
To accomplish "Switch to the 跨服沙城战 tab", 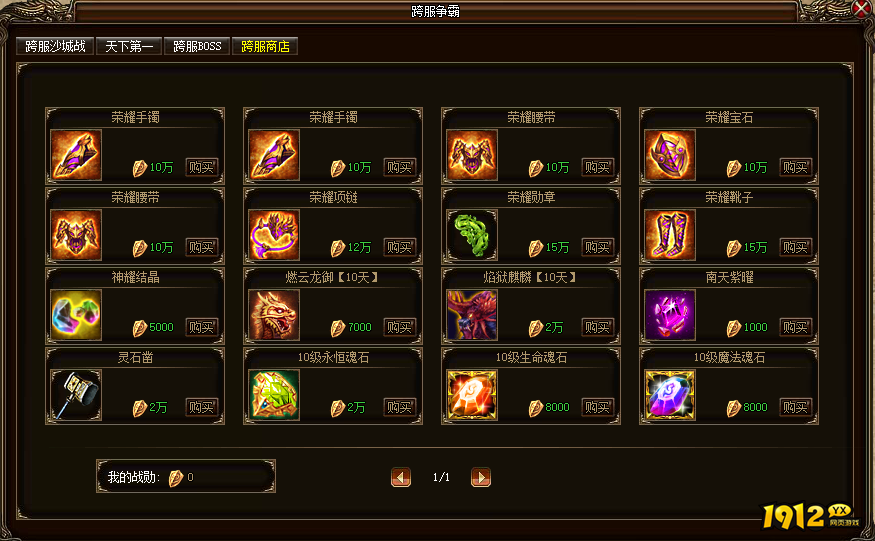I will pos(55,46).
